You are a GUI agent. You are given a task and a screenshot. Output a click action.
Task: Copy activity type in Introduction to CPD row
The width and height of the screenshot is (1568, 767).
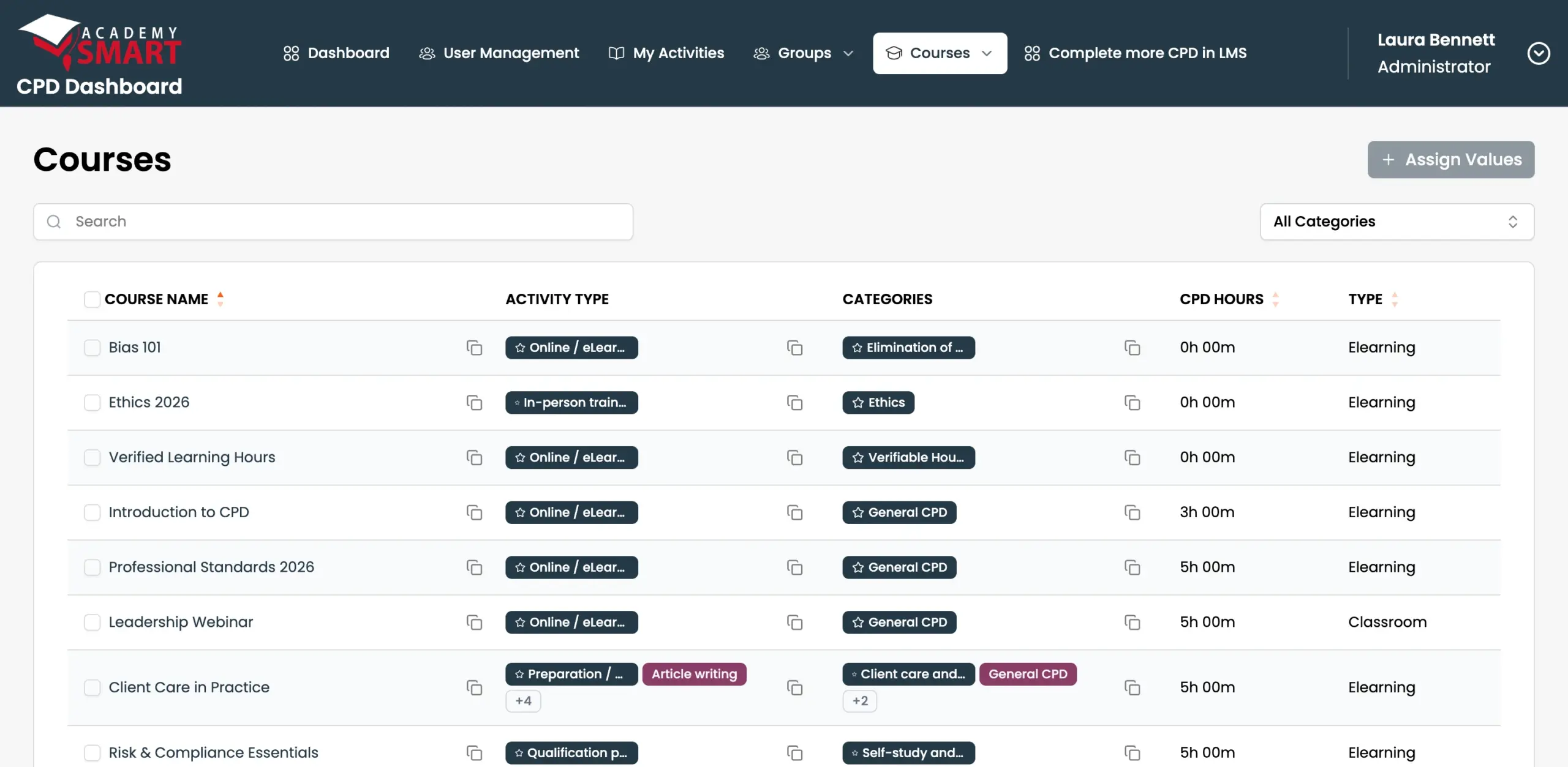(x=794, y=512)
